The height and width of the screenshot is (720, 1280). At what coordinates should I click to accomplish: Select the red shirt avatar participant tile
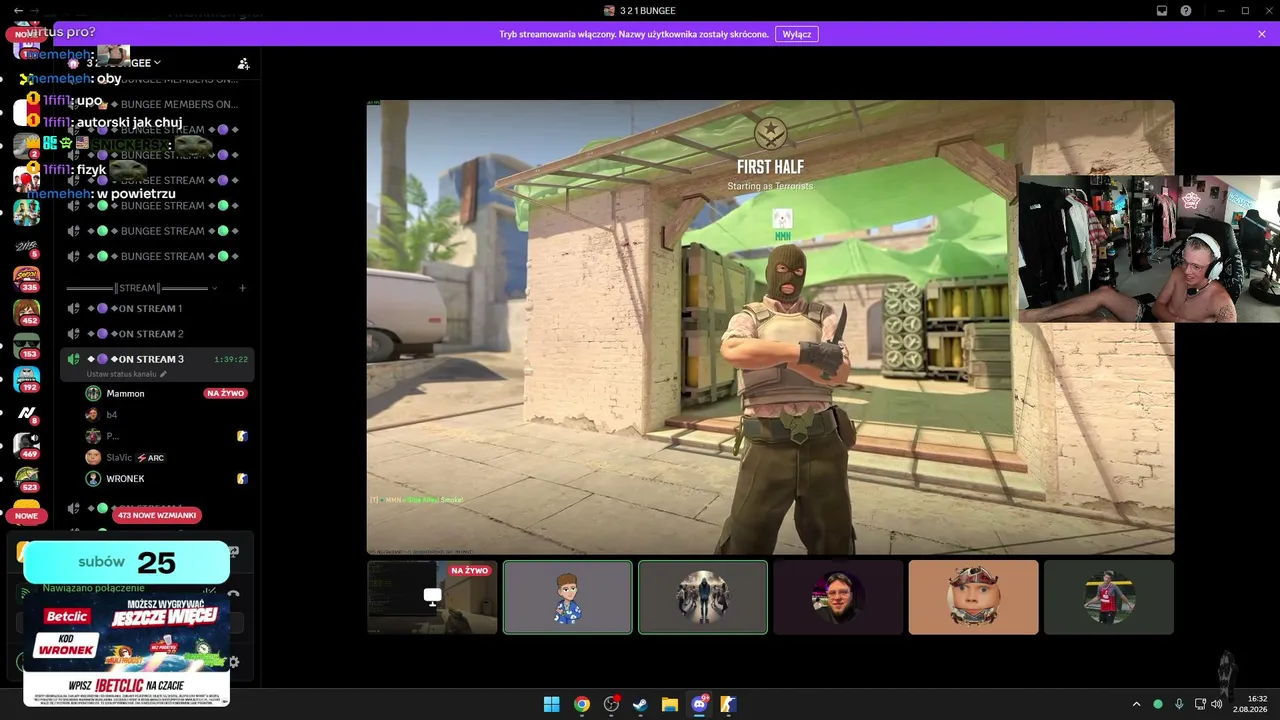click(1109, 597)
